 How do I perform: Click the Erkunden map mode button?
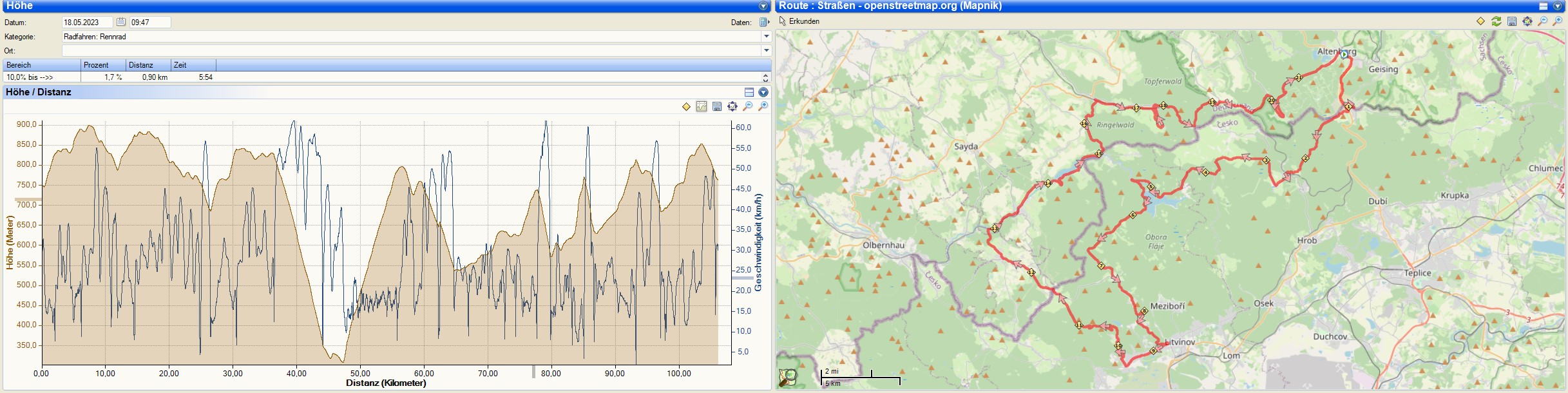799,21
